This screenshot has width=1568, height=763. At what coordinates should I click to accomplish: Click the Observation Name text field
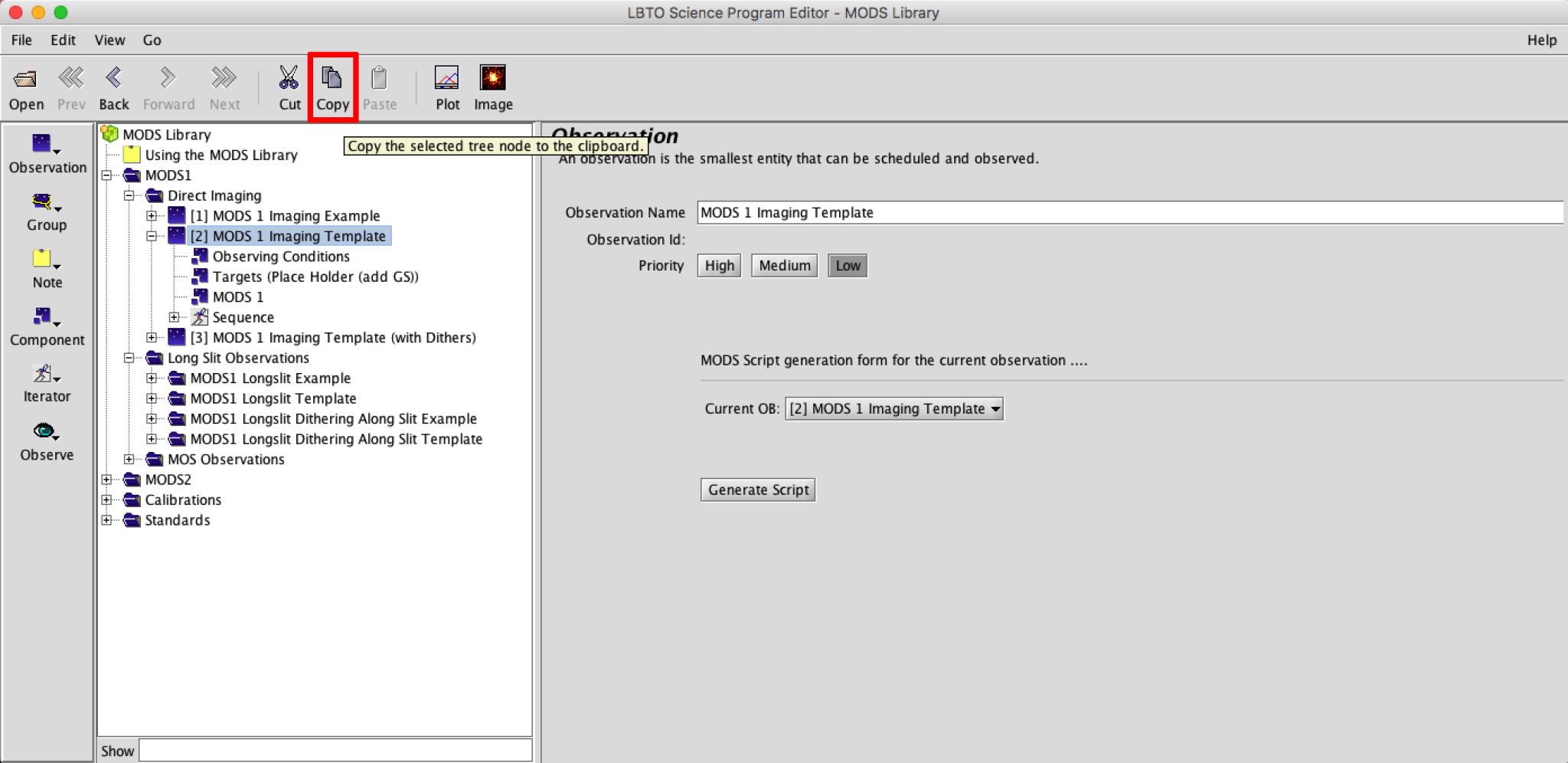click(x=1129, y=213)
